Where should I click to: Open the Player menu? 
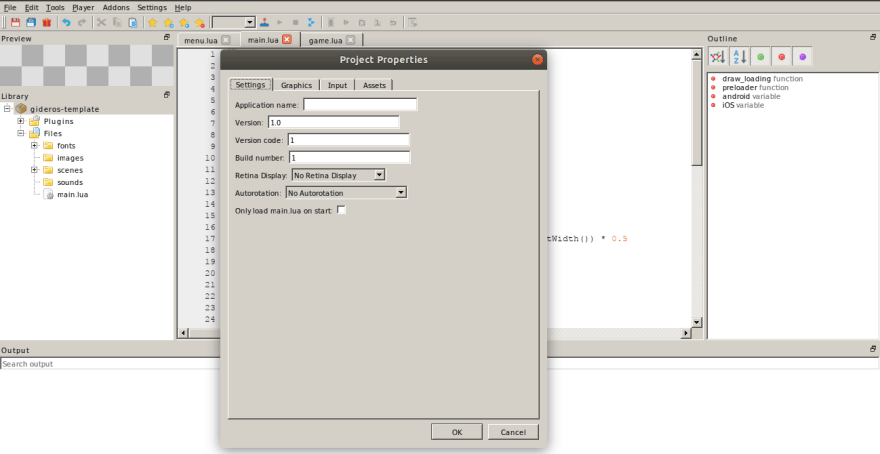83,7
